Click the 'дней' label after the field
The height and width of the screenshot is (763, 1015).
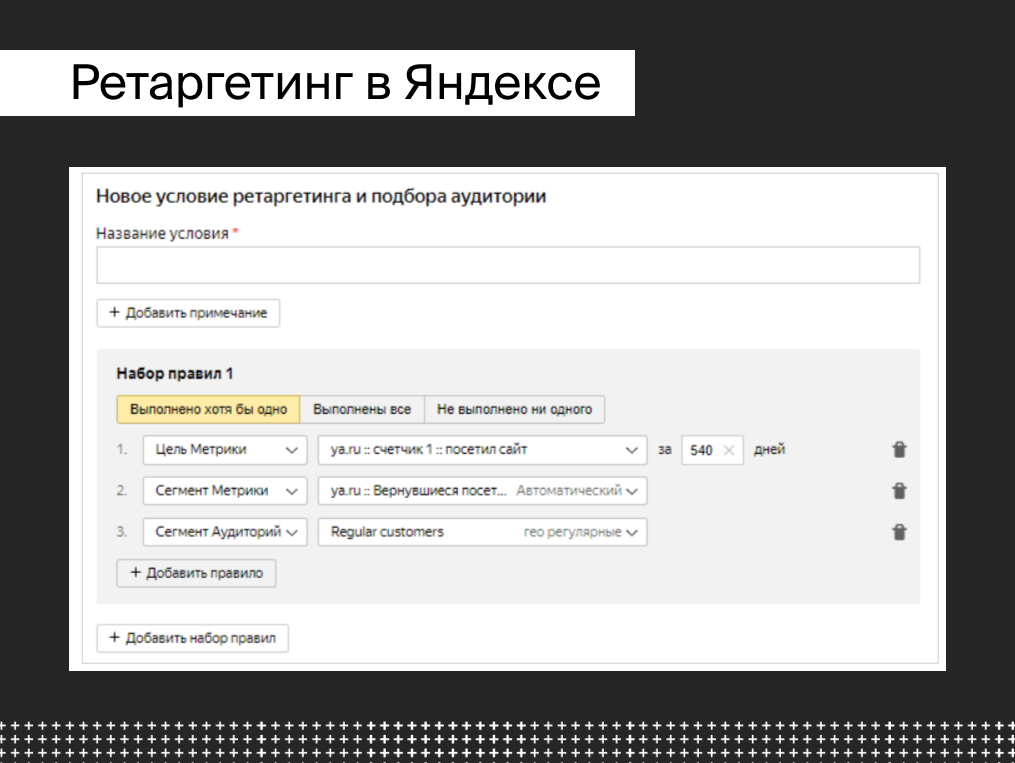769,449
